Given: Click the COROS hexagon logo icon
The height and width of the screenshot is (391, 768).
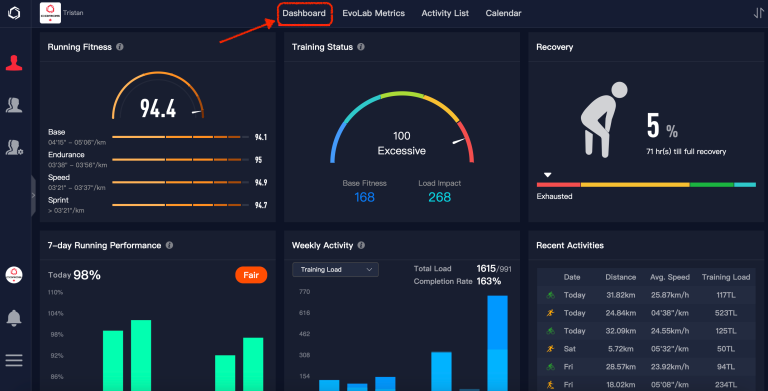Looking at the screenshot, I should click(x=14, y=13).
